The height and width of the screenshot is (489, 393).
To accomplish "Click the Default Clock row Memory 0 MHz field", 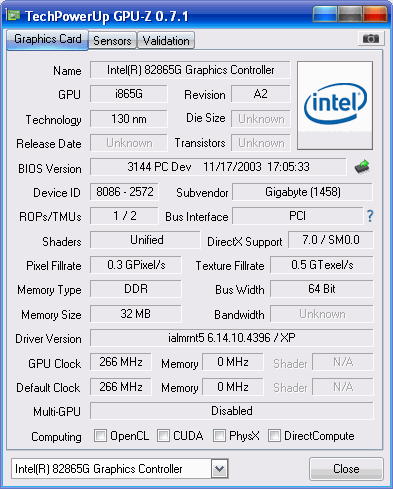I will (x=233, y=387).
